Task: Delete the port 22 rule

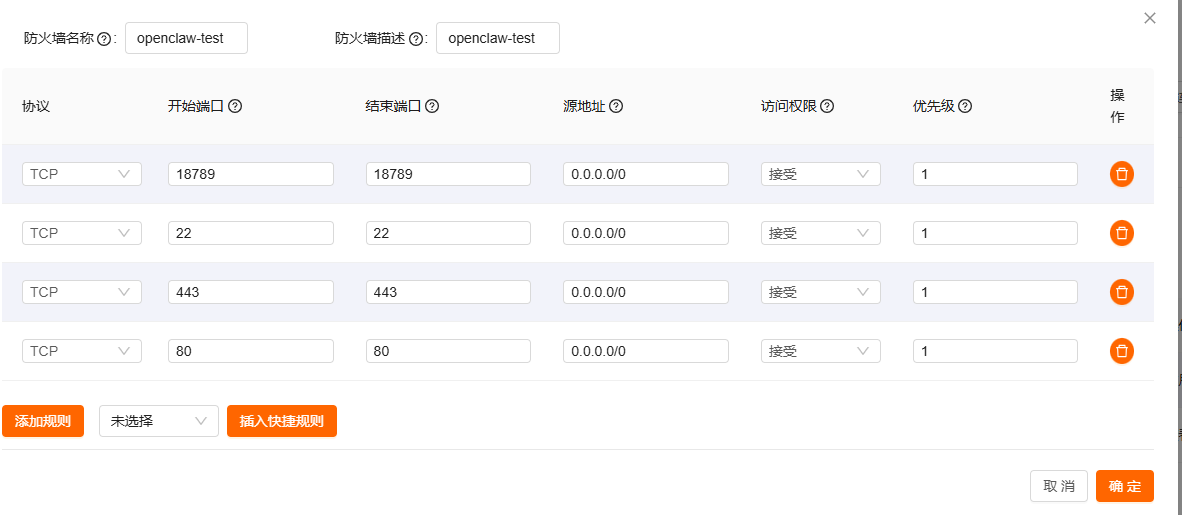Action: coord(1122,233)
